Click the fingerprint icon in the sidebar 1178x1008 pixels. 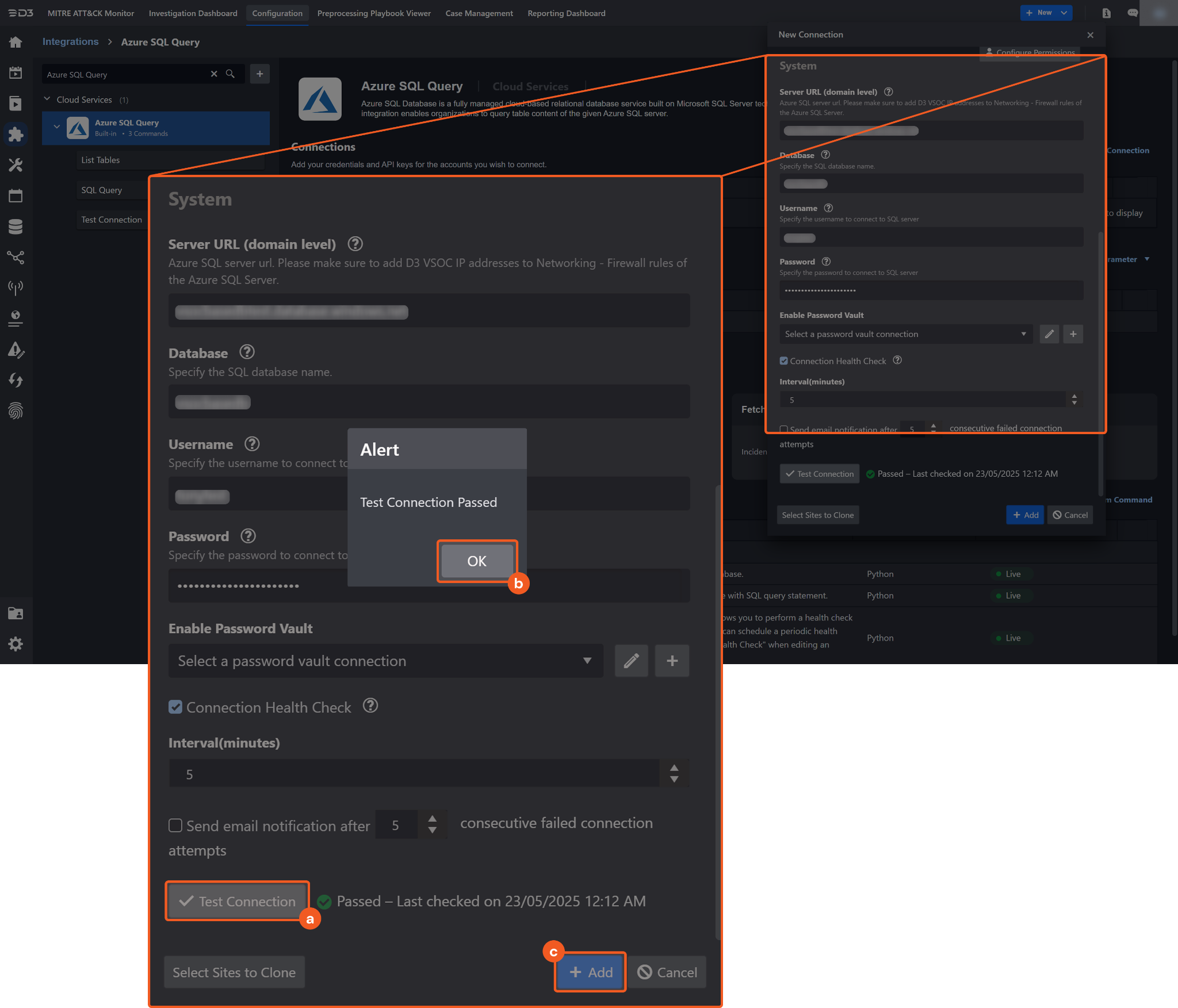(16, 411)
